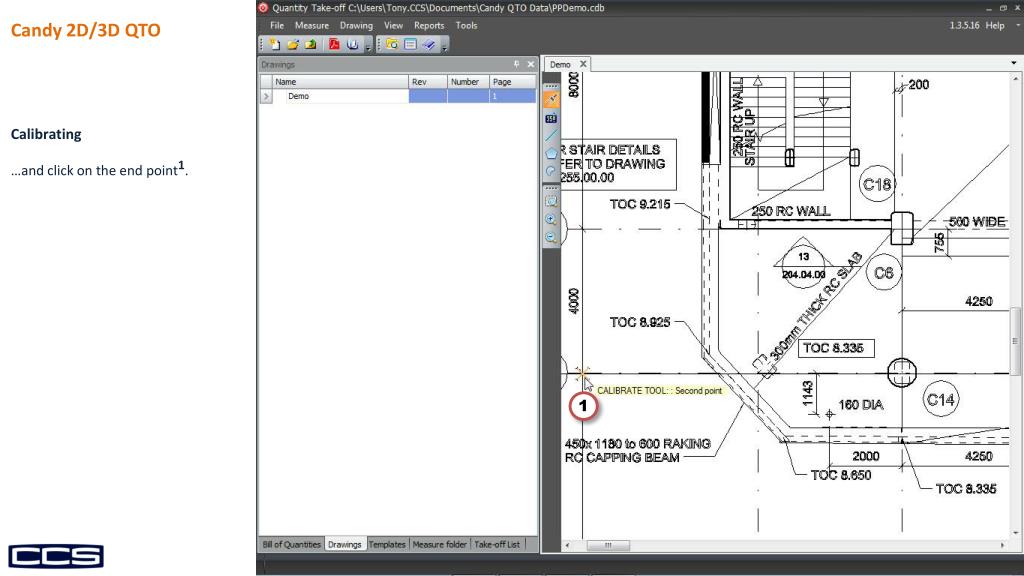
Task: Click the blue checkmark toolbar icon
Action: coord(428,44)
